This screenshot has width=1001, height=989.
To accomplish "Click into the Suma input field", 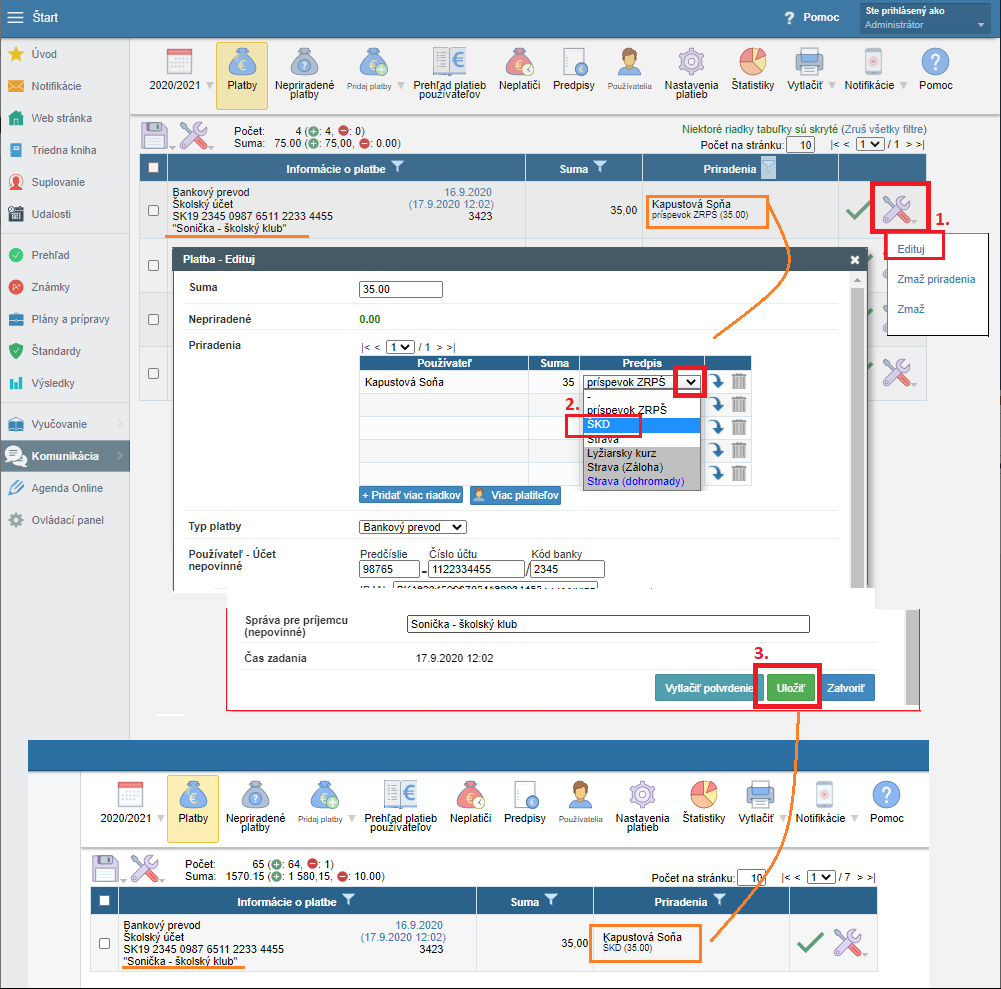I will (400, 290).
